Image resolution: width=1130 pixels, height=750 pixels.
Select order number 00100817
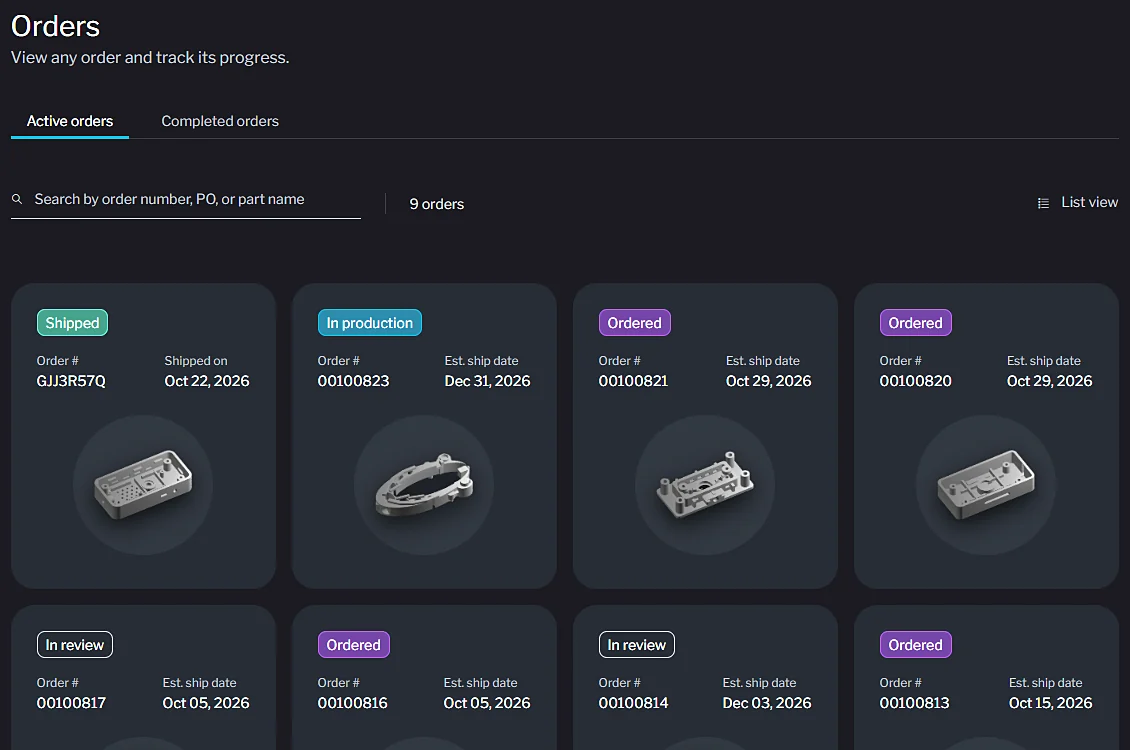click(x=71, y=703)
